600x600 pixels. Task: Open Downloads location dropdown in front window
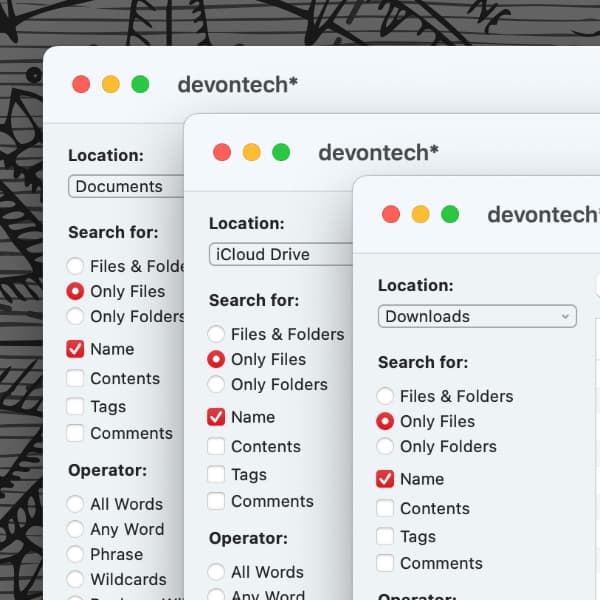click(x=477, y=316)
